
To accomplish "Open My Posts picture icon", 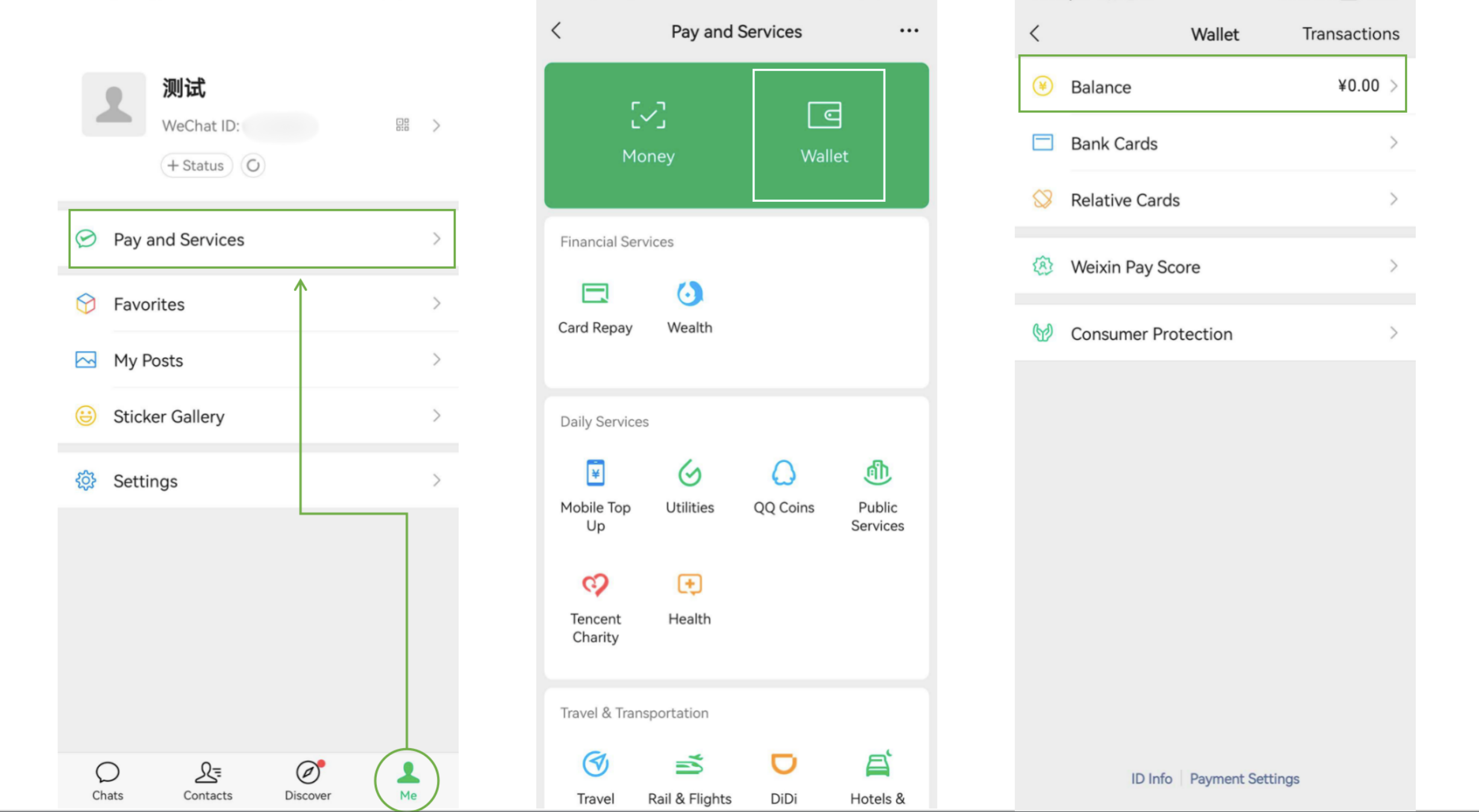I will pos(86,360).
